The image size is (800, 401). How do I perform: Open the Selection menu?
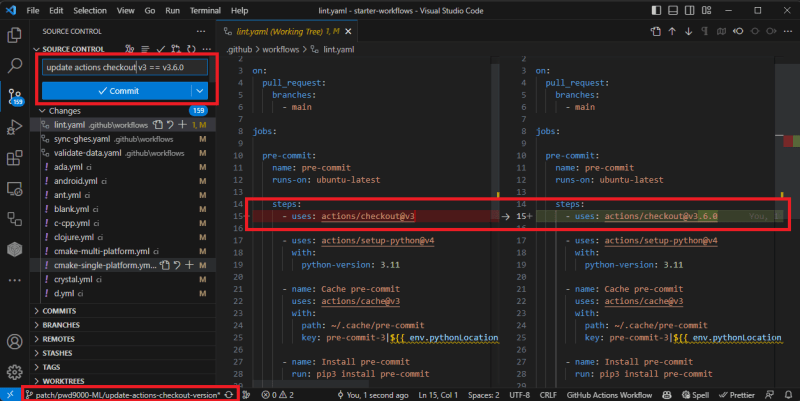coord(90,10)
